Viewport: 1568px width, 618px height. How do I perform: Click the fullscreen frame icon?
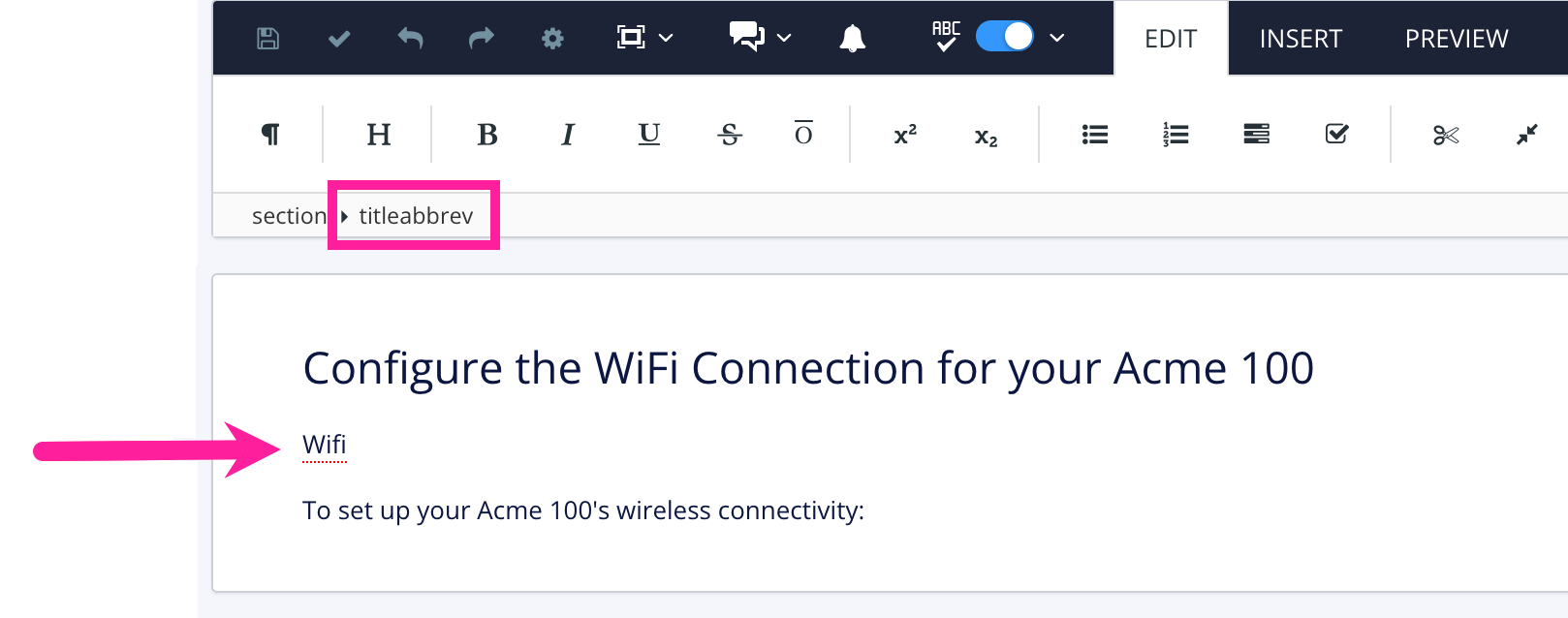pyautogui.click(x=631, y=38)
